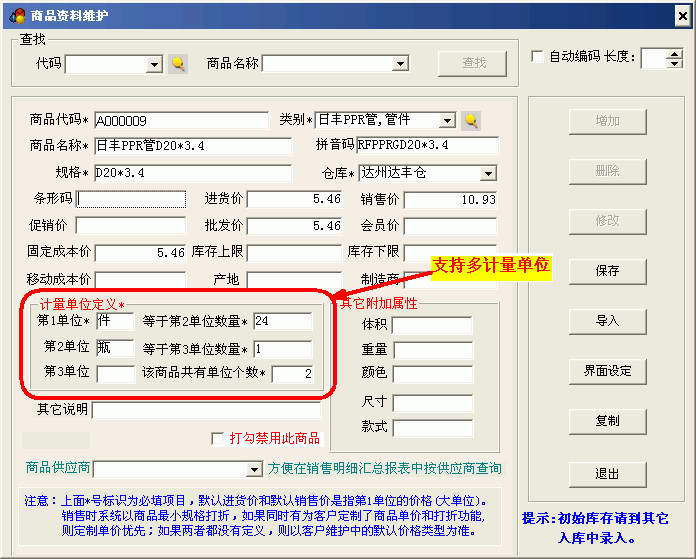Expand the 仓库 dropdown list
696x559 pixels.
[488, 173]
